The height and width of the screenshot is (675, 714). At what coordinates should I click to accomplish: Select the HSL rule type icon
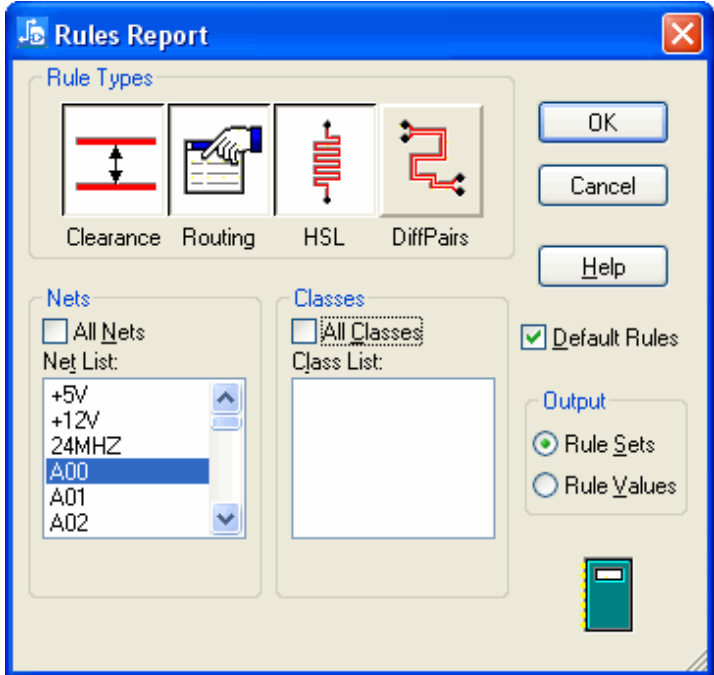click(x=324, y=161)
